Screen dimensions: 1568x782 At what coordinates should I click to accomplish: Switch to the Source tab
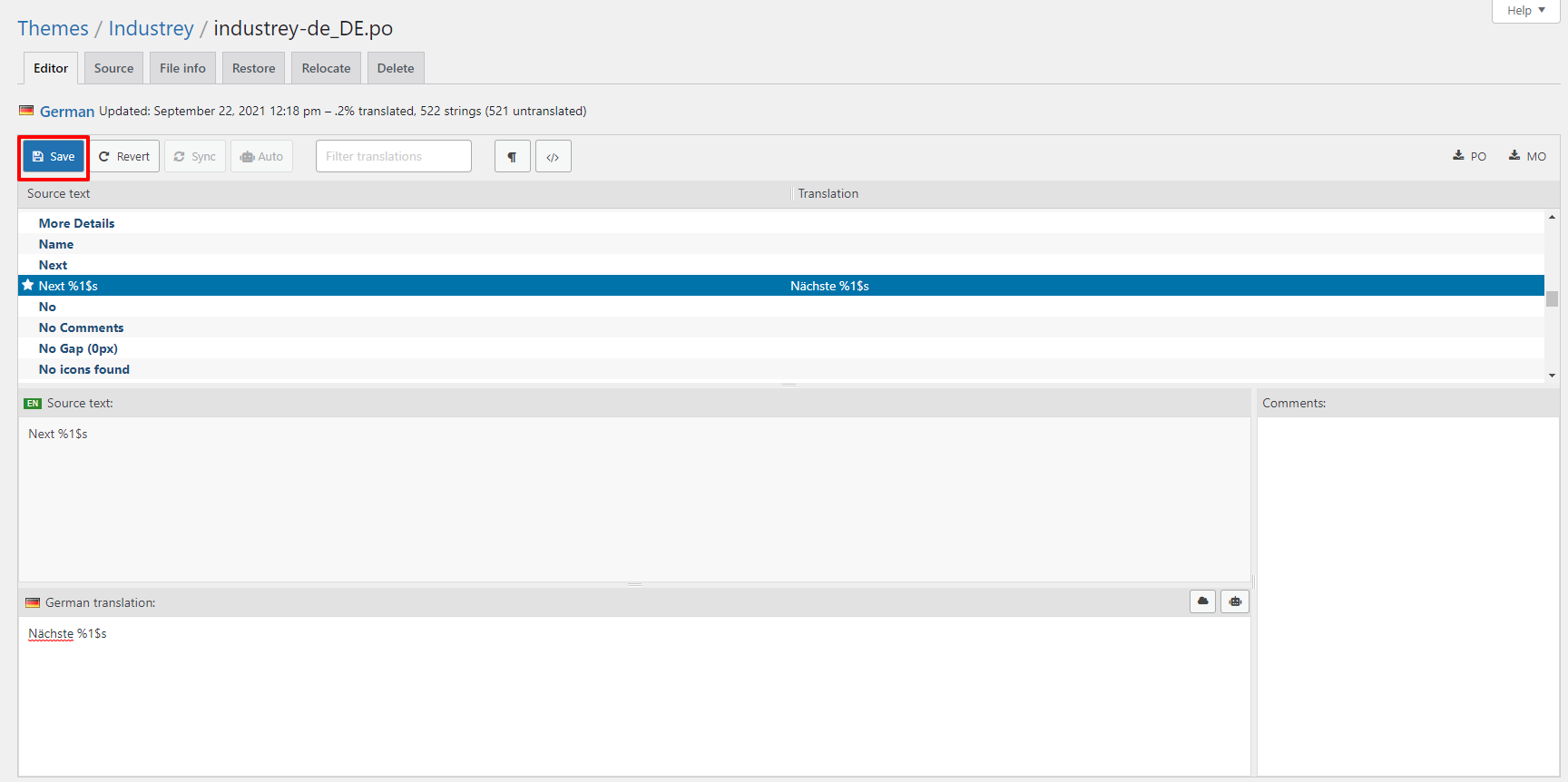point(113,68)
